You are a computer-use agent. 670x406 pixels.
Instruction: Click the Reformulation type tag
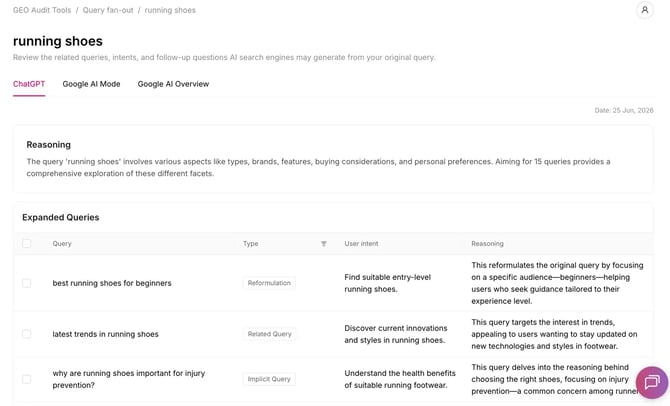[269, 283]
